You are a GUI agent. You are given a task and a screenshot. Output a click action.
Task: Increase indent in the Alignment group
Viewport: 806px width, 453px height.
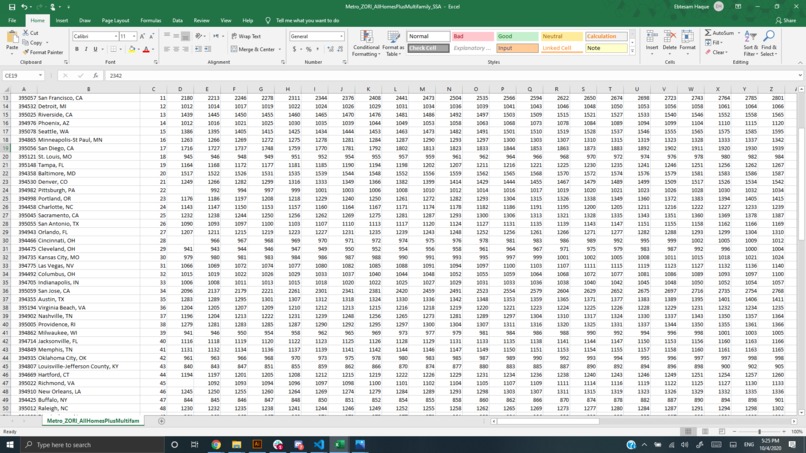(x=208, y=49)
